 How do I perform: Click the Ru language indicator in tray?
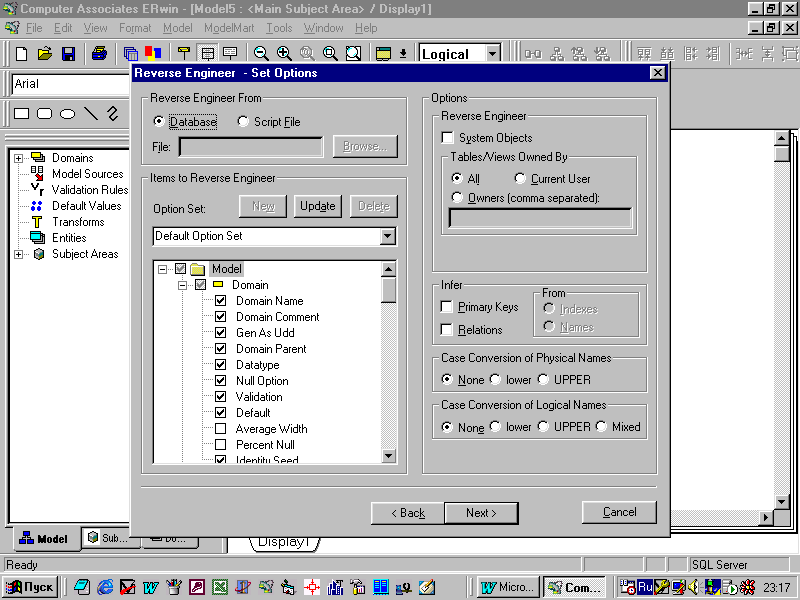[645, 587]
